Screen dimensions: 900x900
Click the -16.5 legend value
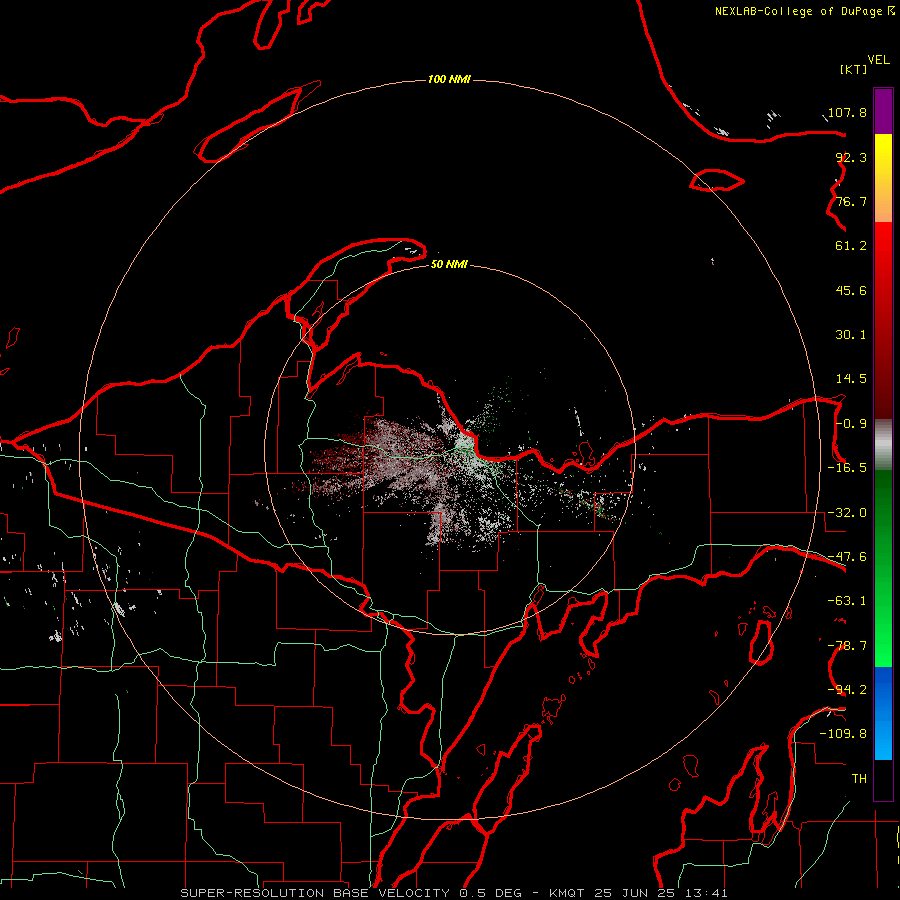pyautogui.click(x=847, y=468)
